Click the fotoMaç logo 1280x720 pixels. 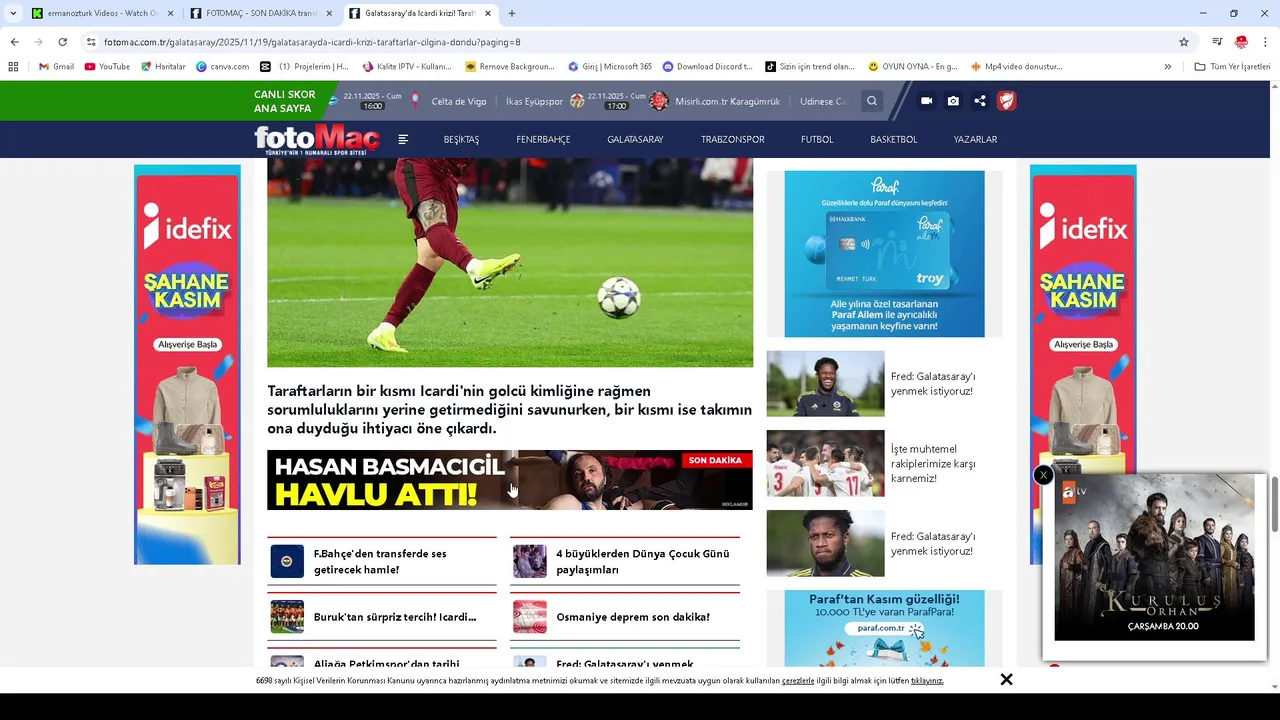(317, 140)
